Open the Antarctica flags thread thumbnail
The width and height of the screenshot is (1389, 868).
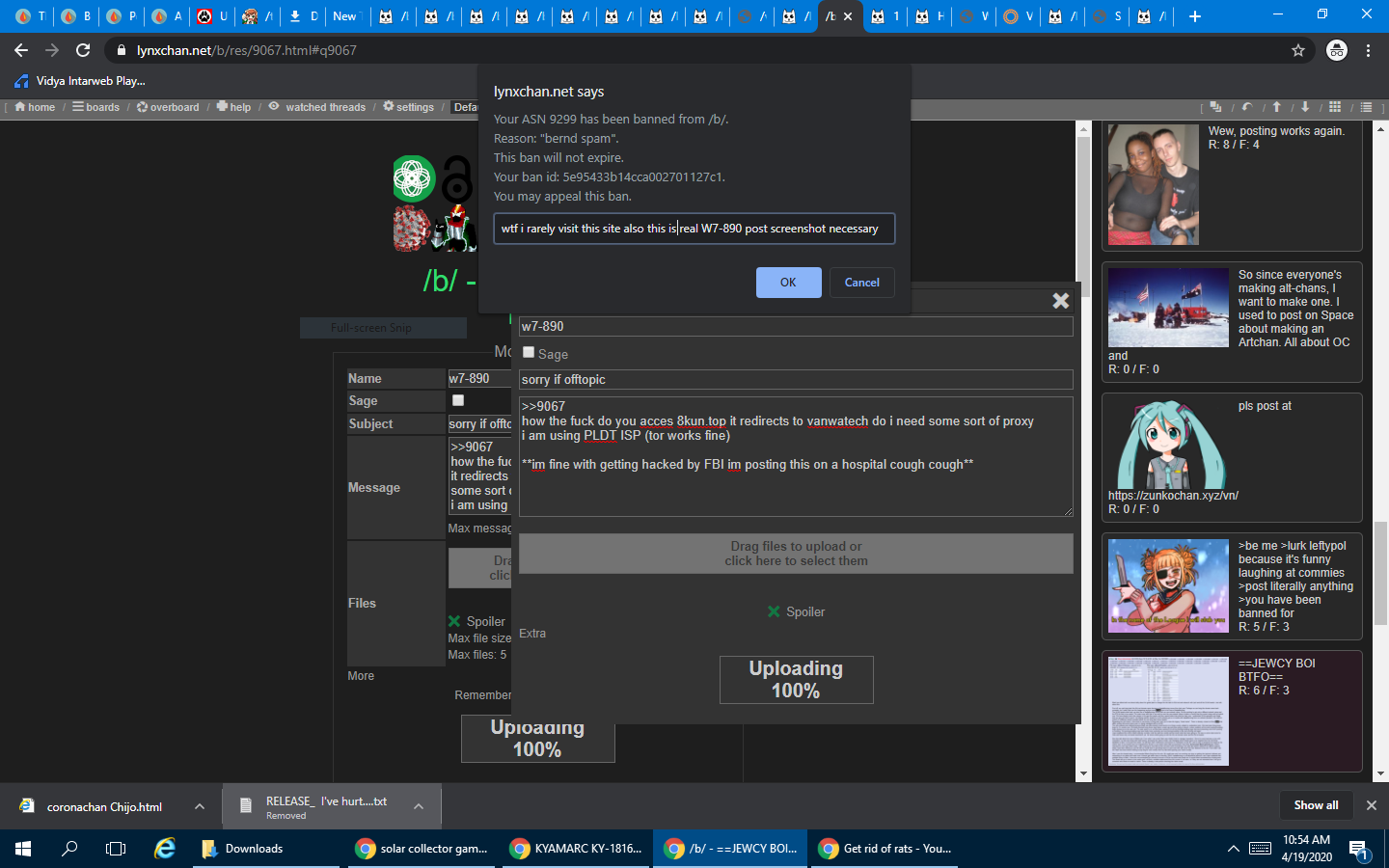(1168, 308)
